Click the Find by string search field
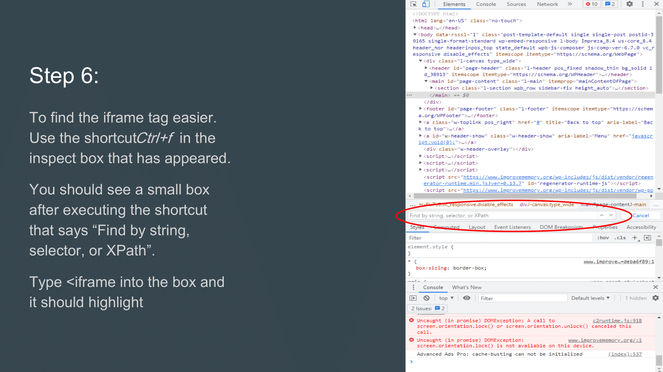Image resolution: width=663 pixels, height=372 pixels. [502, 216]
